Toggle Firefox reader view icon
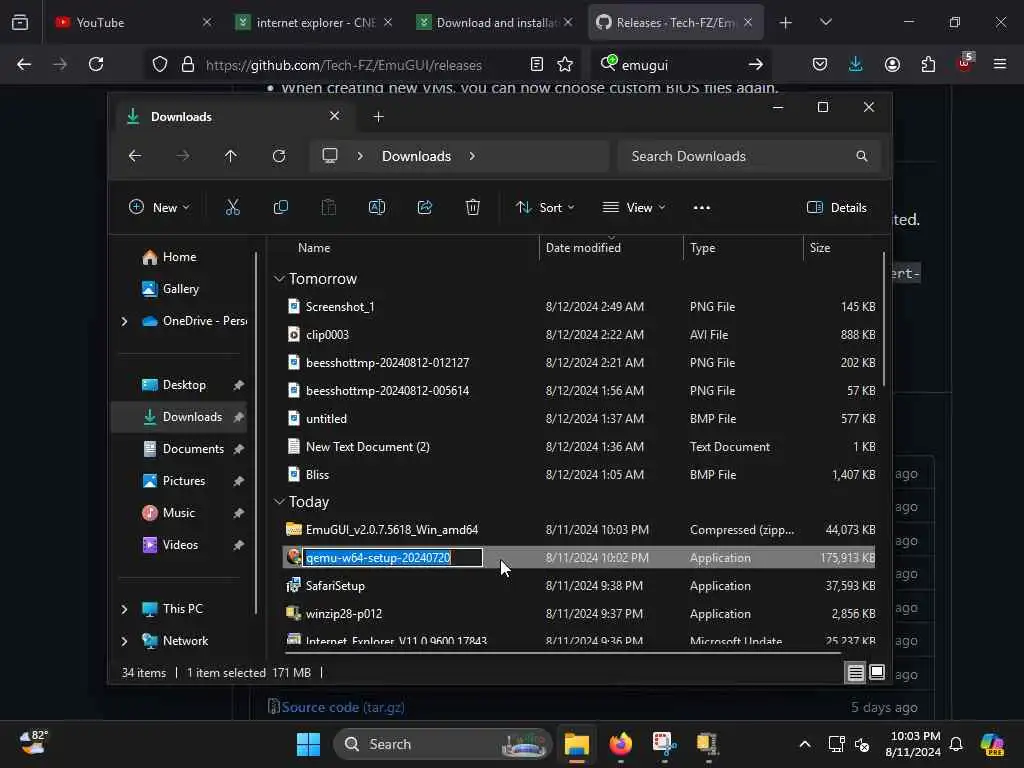The height and width of the screenshot is (768, 1024). (x=536, y=64)
